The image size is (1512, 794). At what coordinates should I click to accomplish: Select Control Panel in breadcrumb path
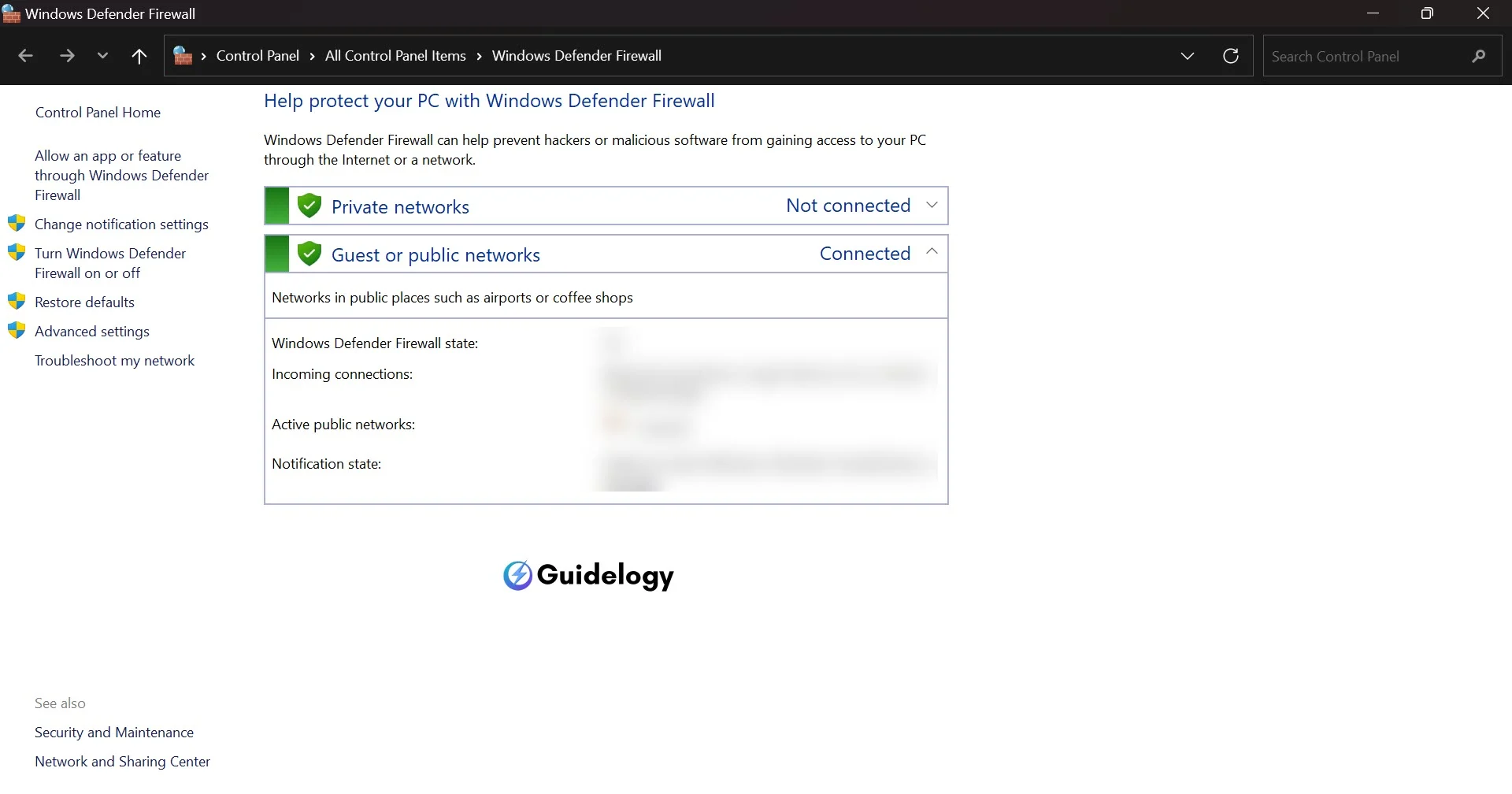[258, 56]
